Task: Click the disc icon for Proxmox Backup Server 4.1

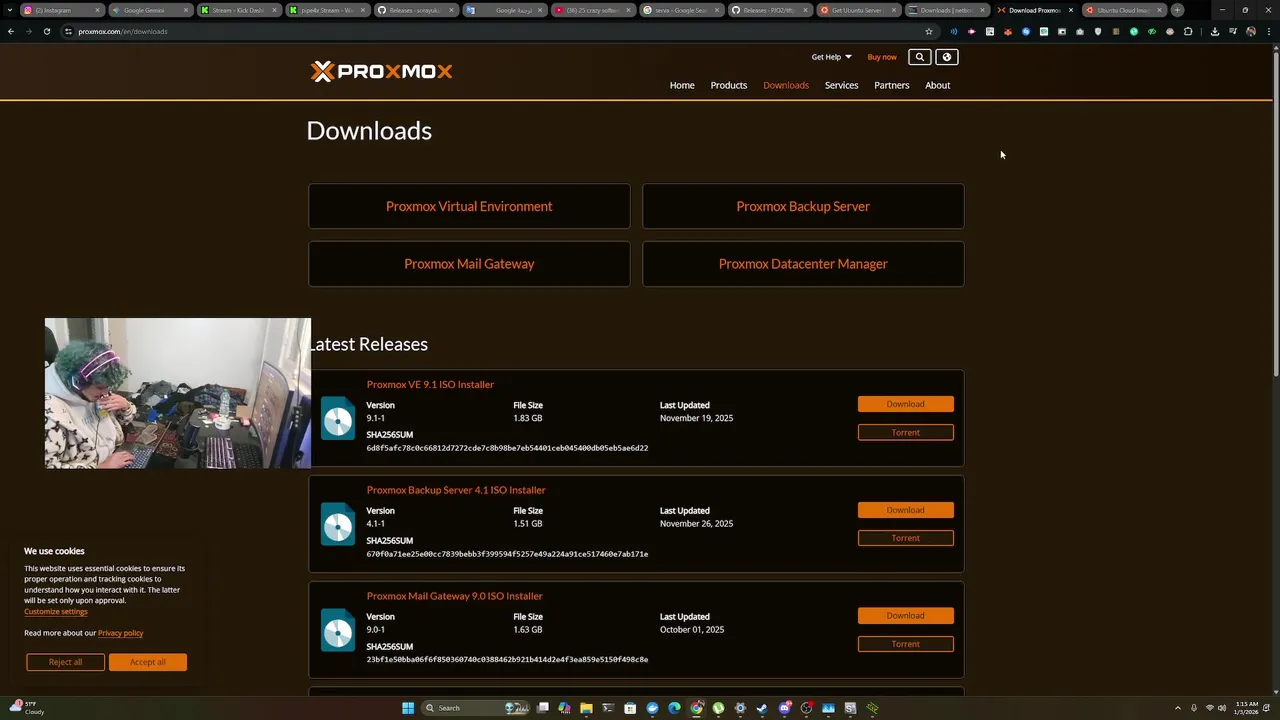Action: (338, 524)
